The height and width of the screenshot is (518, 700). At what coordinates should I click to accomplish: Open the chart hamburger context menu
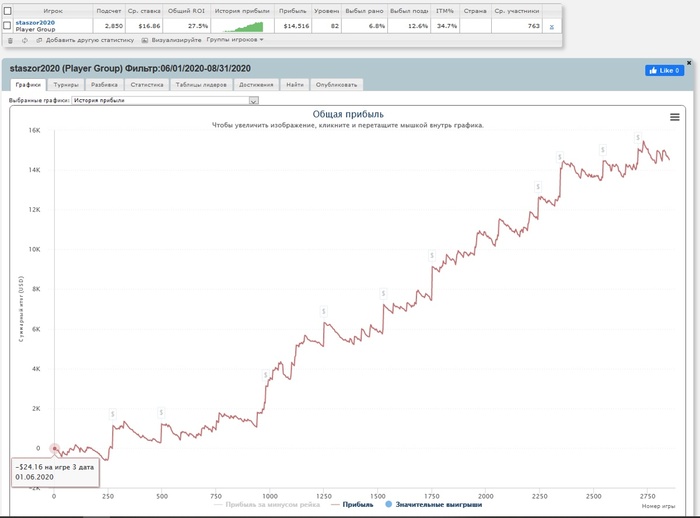tap(675, 117)
